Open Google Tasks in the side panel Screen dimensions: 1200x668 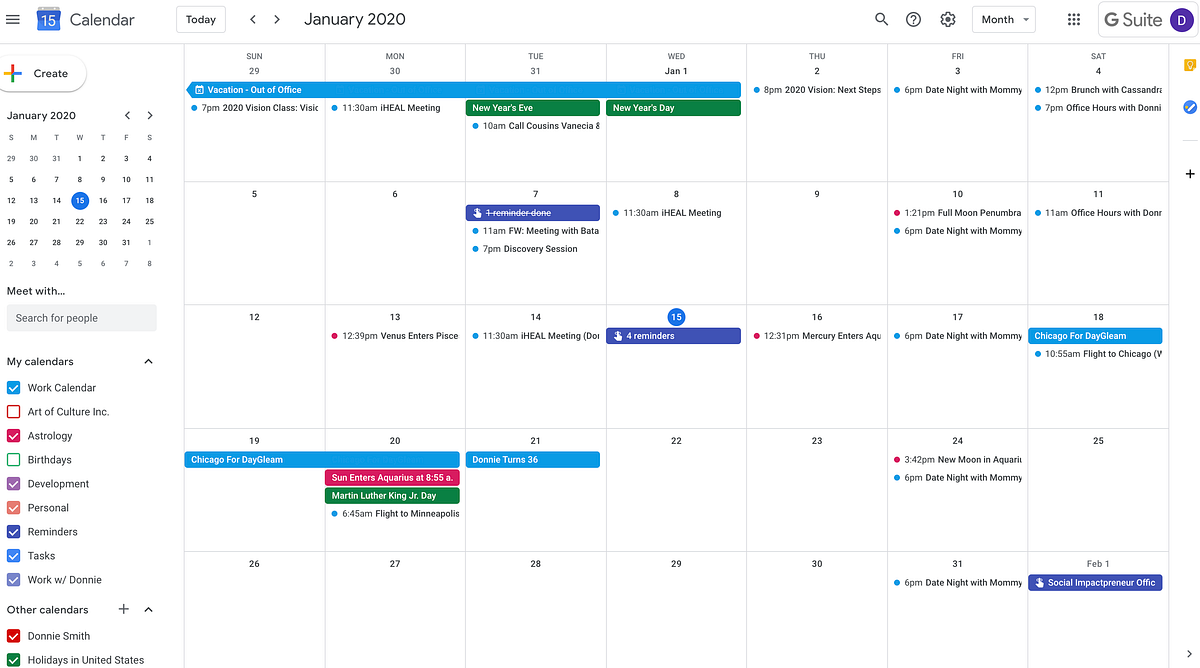coord(1190,106)
